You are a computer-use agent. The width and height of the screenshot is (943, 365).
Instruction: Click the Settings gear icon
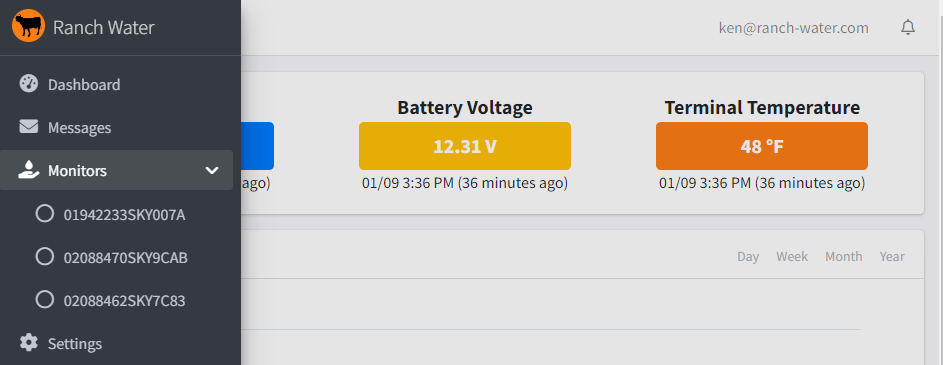(x=28, y=343)
